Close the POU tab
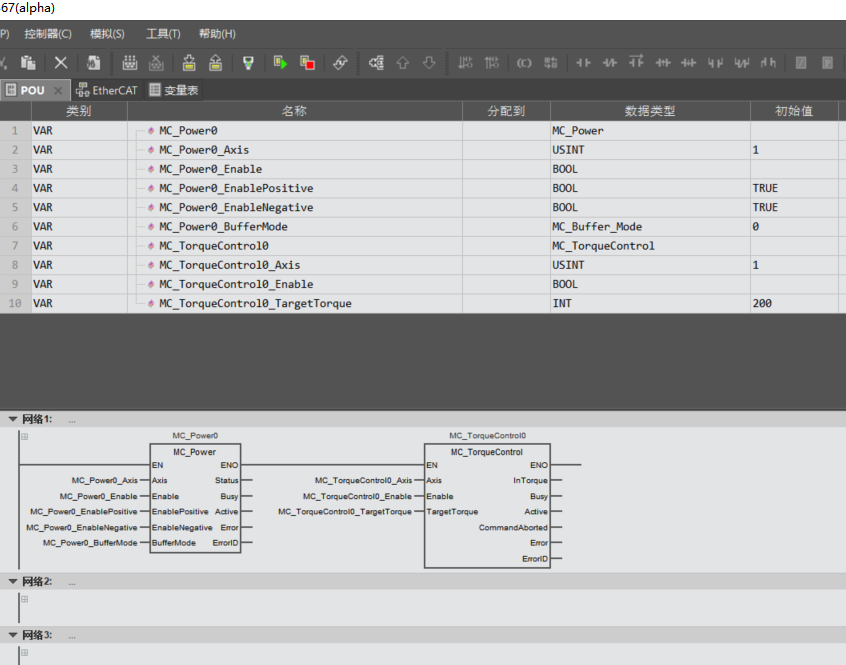Screen dimensions: 846x665 59,90
